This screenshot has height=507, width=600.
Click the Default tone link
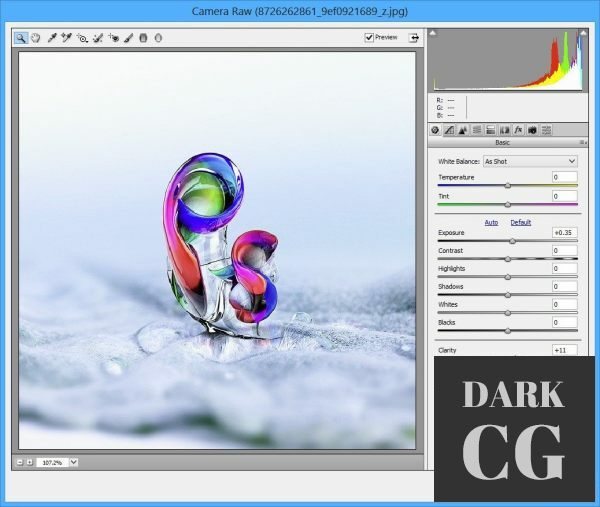(x=520, y=222)
